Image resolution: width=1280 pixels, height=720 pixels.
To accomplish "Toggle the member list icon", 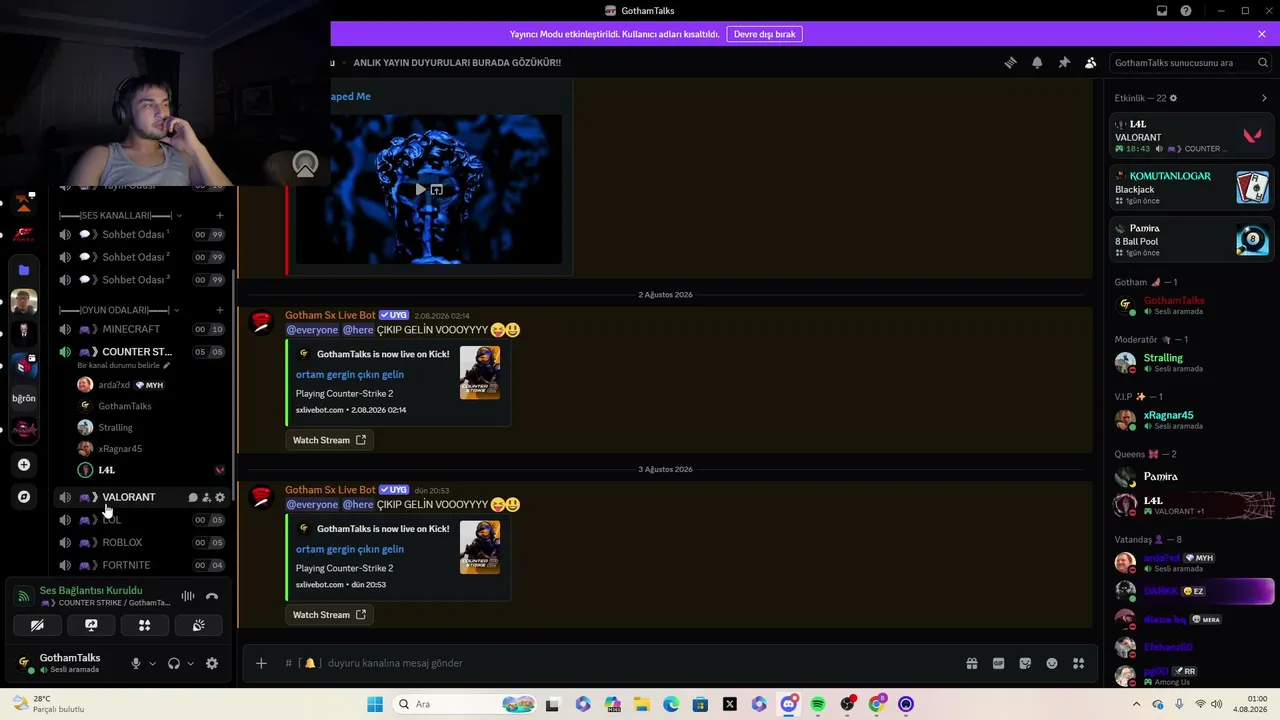I will pyautogui.click(x=1090, y=62).
